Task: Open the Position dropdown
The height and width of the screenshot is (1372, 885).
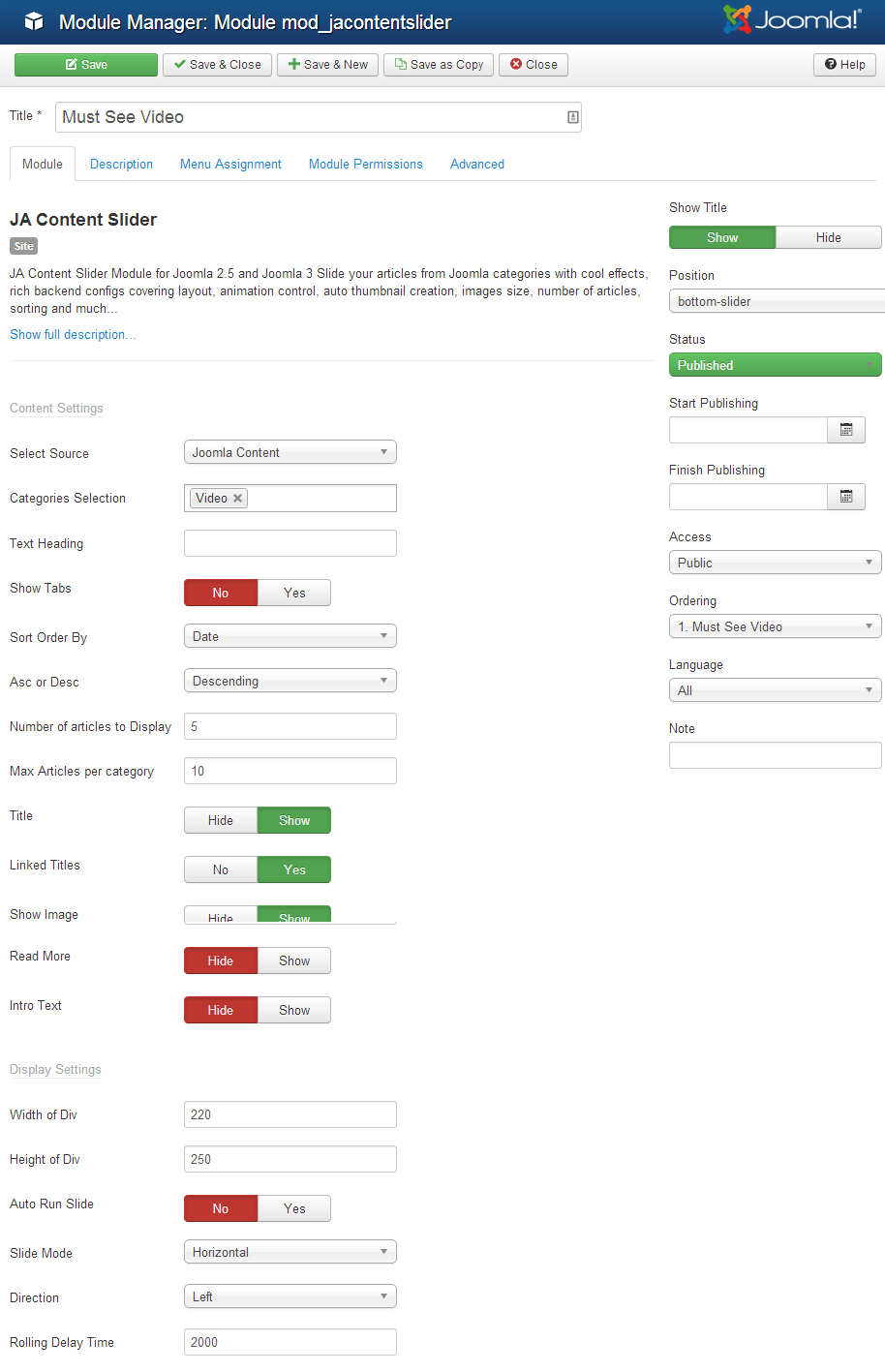Action: [x=777, y=301]
